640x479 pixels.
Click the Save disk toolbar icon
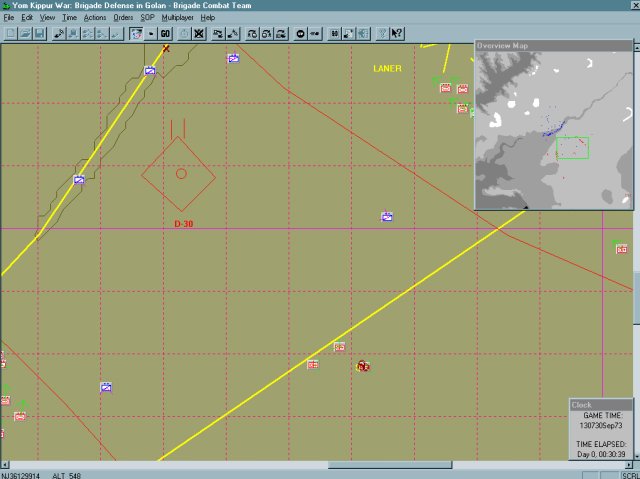[38, 33]
